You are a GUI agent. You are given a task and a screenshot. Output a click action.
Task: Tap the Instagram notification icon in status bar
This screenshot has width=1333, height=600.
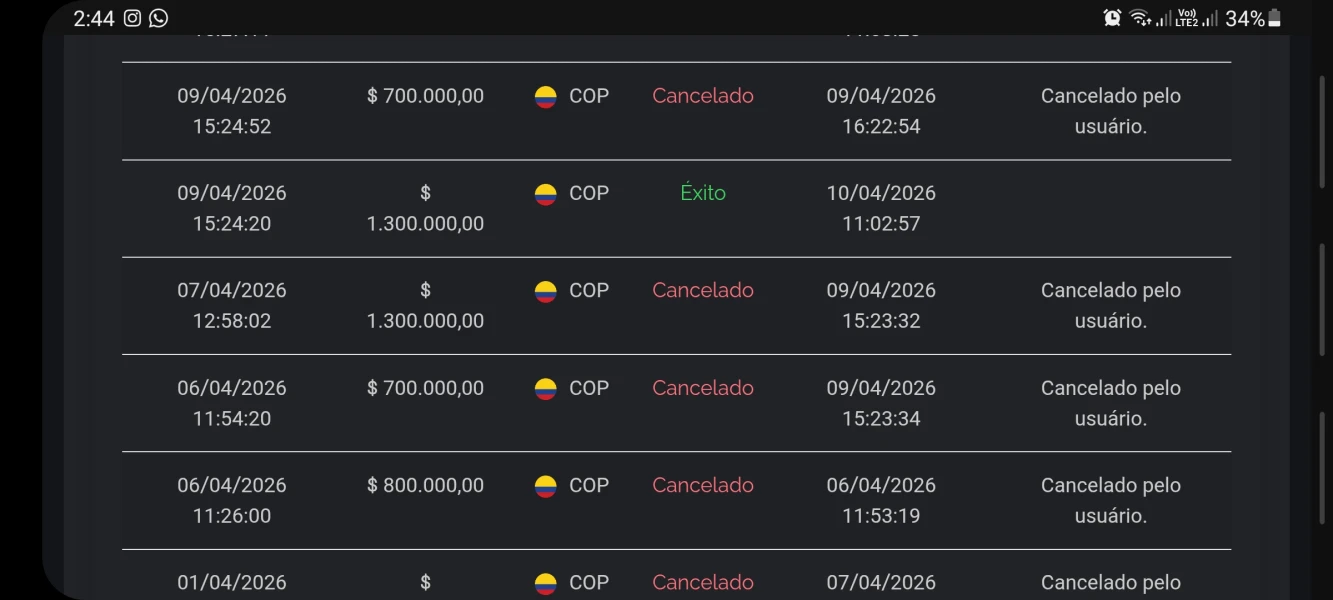pyautogui.click(x=132, y=18)
